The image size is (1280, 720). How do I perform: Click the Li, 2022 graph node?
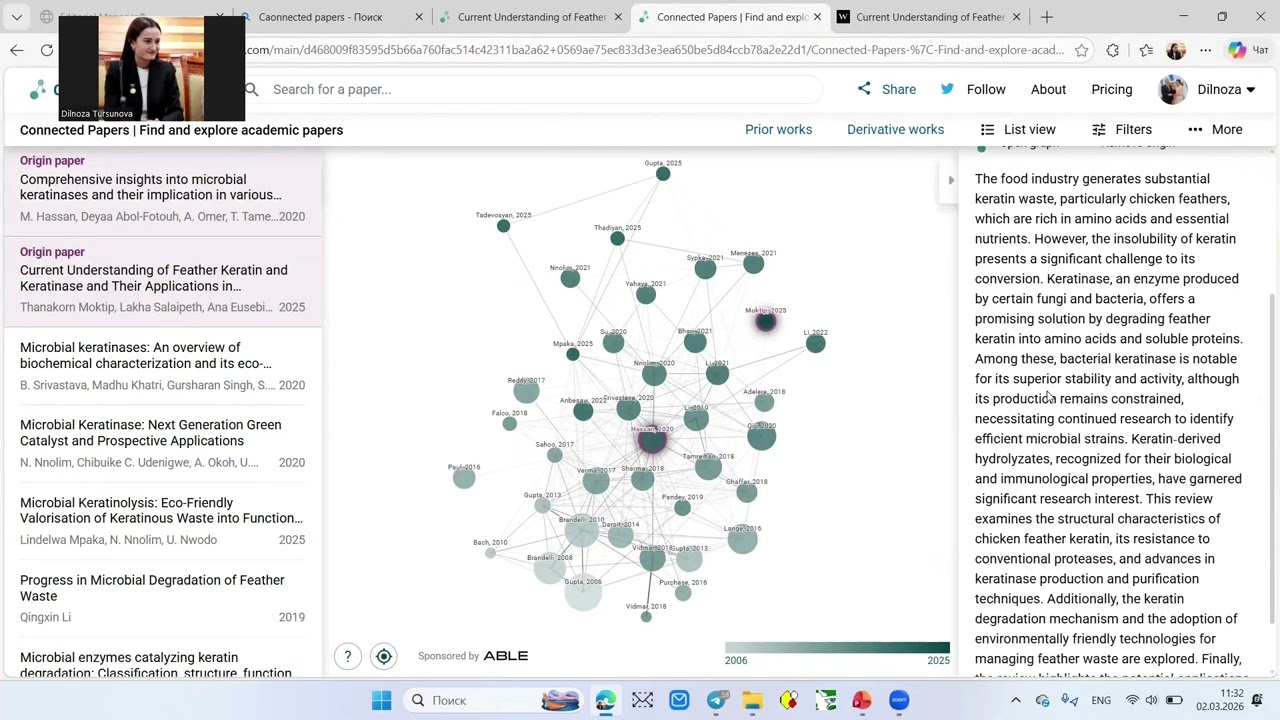click(x=816, y=344)
